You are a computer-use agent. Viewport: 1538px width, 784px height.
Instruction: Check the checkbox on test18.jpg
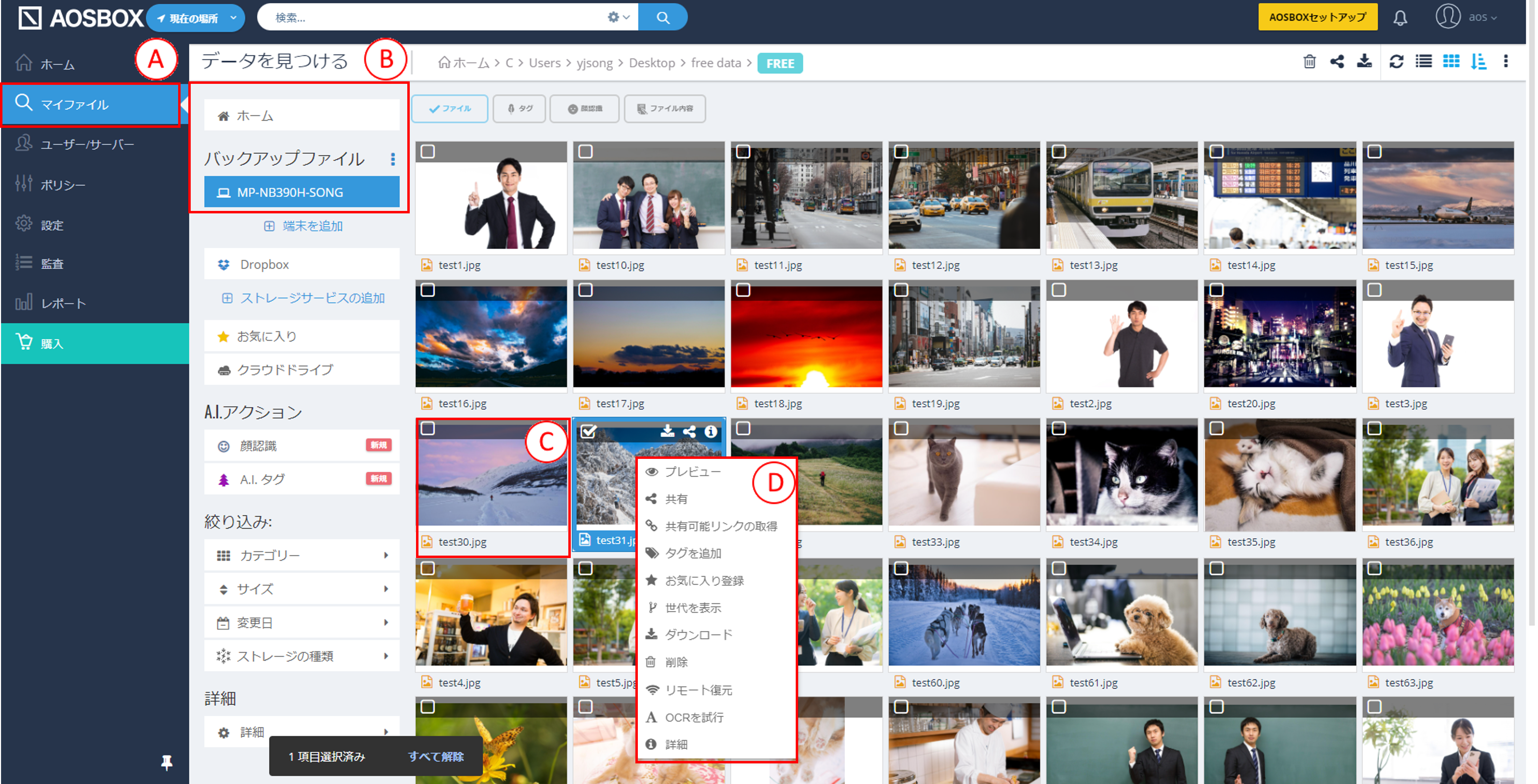tap(743, 290)
